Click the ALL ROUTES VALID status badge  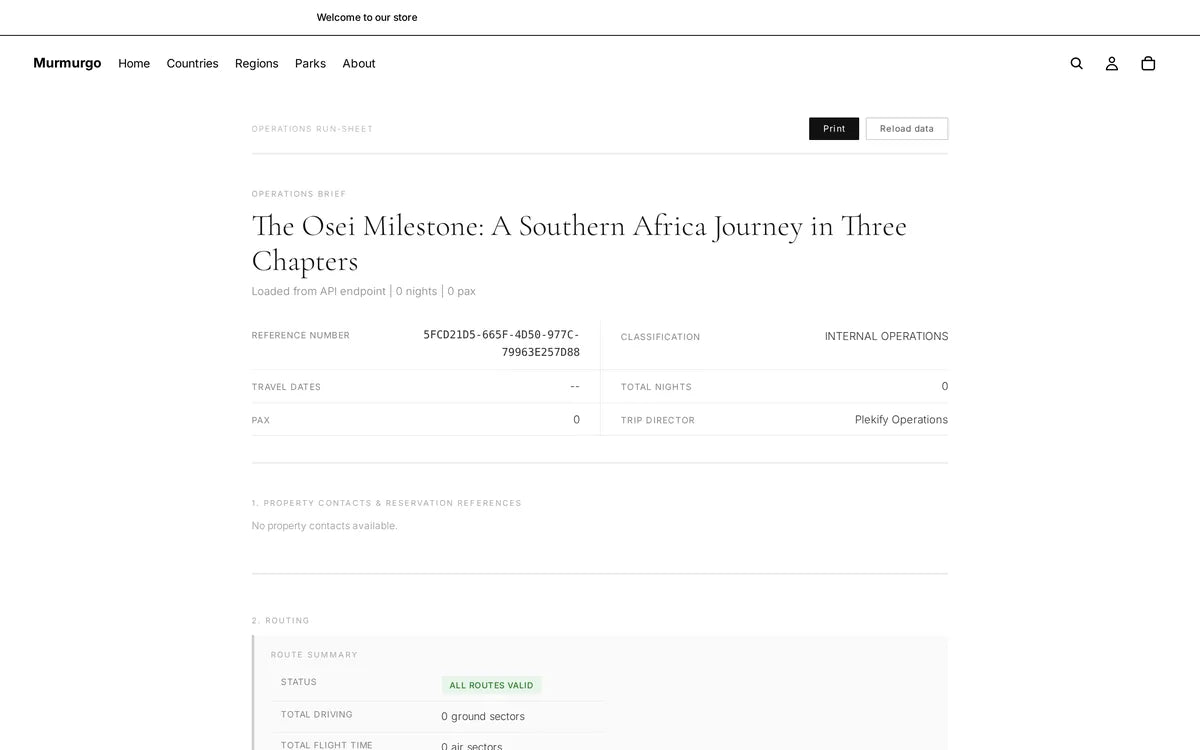pos(492,685)
